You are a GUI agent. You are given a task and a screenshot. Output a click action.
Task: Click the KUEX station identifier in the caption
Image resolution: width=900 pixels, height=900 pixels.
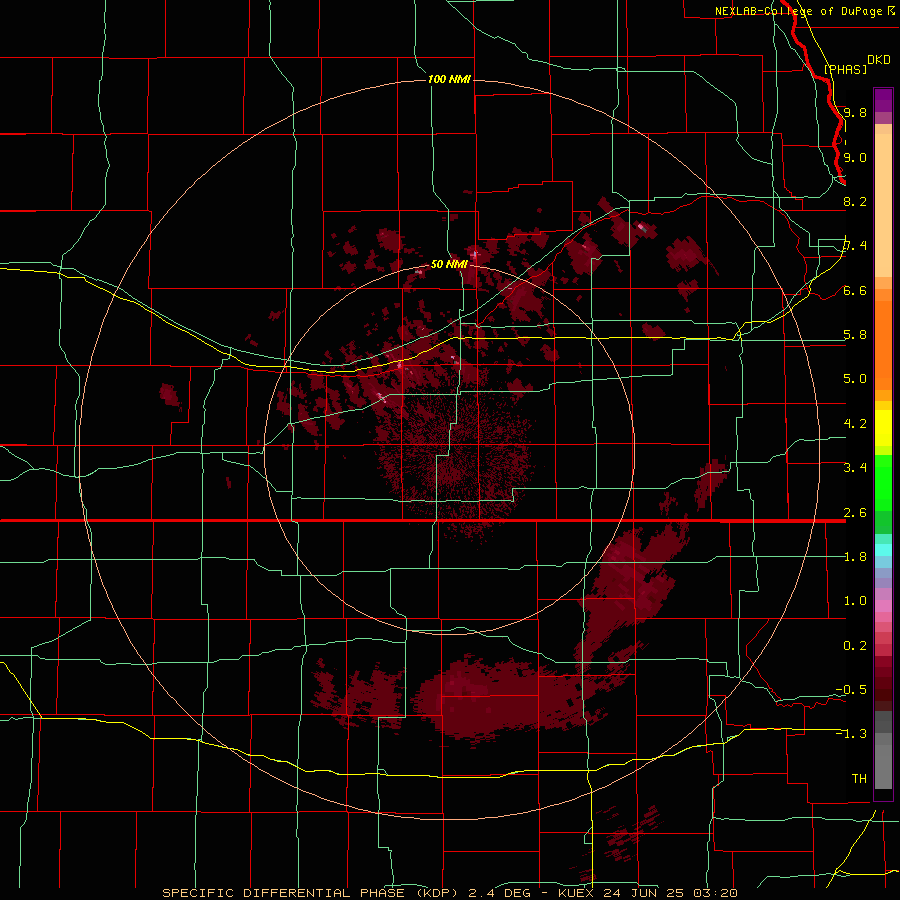click(x=575, y=893)
